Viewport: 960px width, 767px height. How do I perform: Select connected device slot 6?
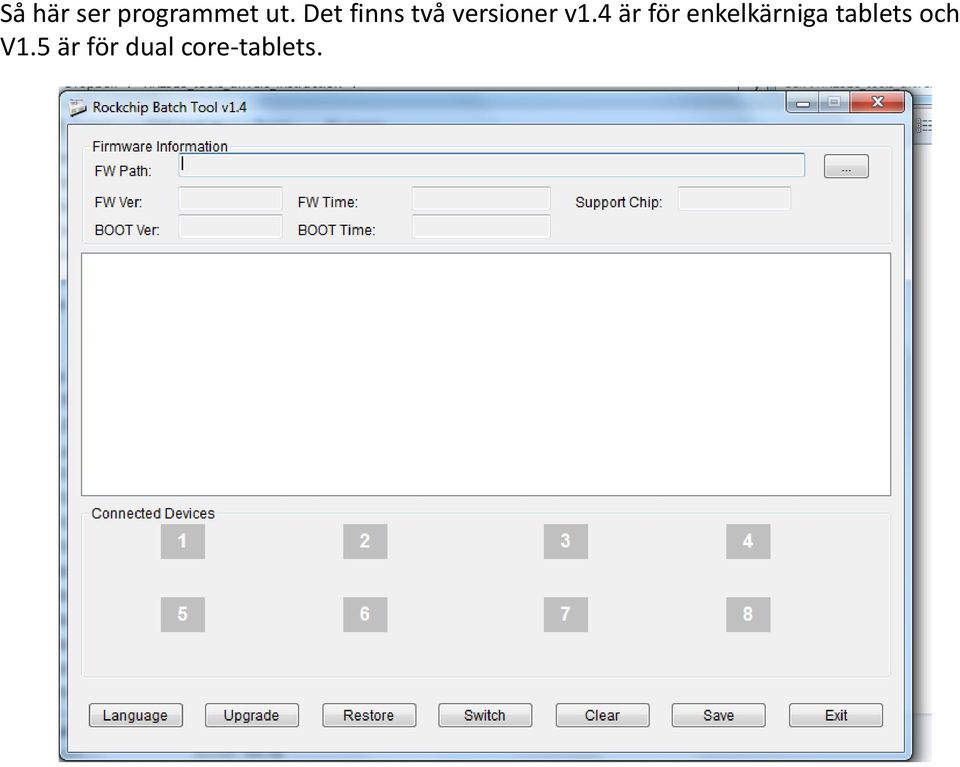click(365, 615)
